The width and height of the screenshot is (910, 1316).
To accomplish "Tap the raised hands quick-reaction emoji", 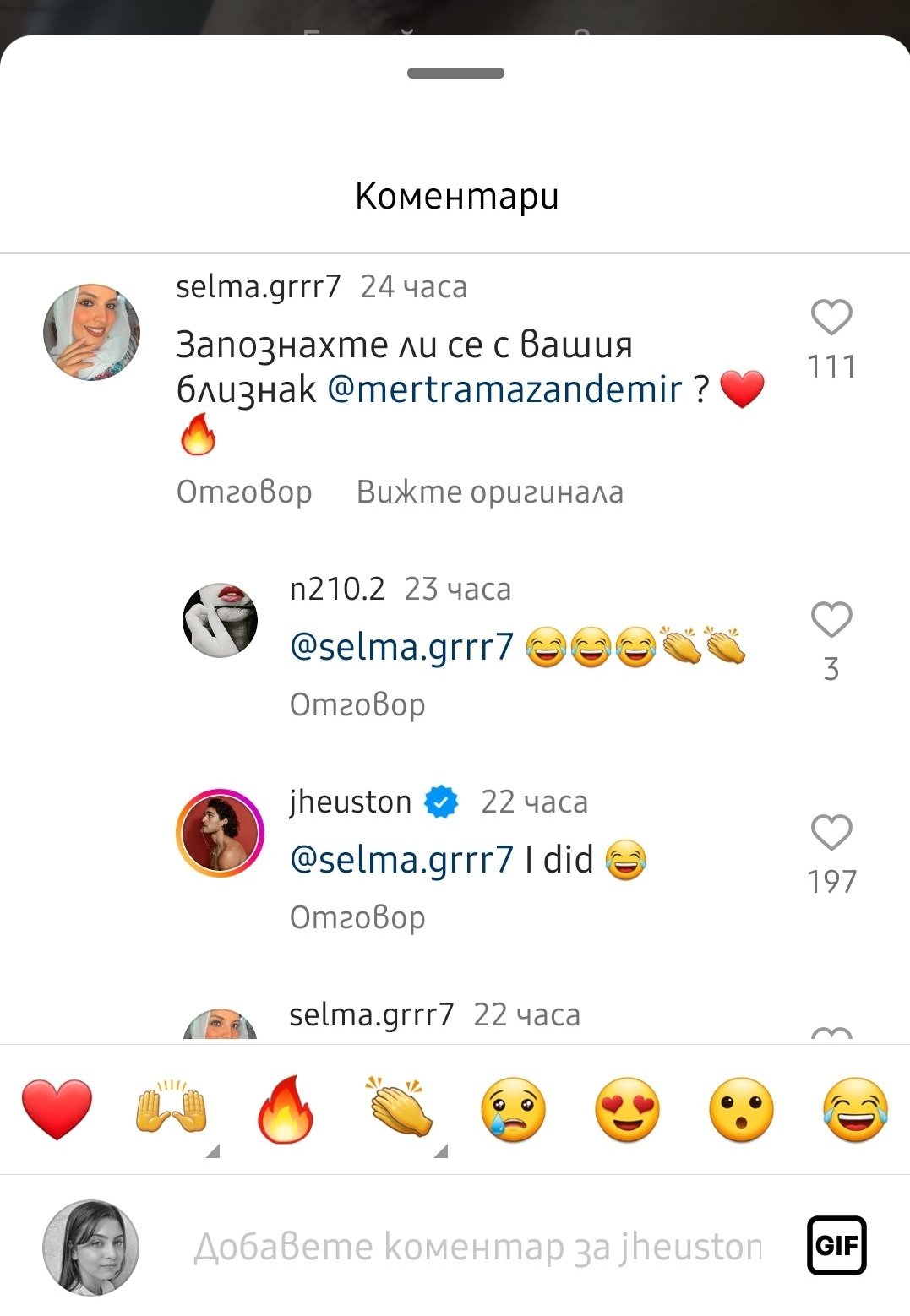I will coord(171,1109).
